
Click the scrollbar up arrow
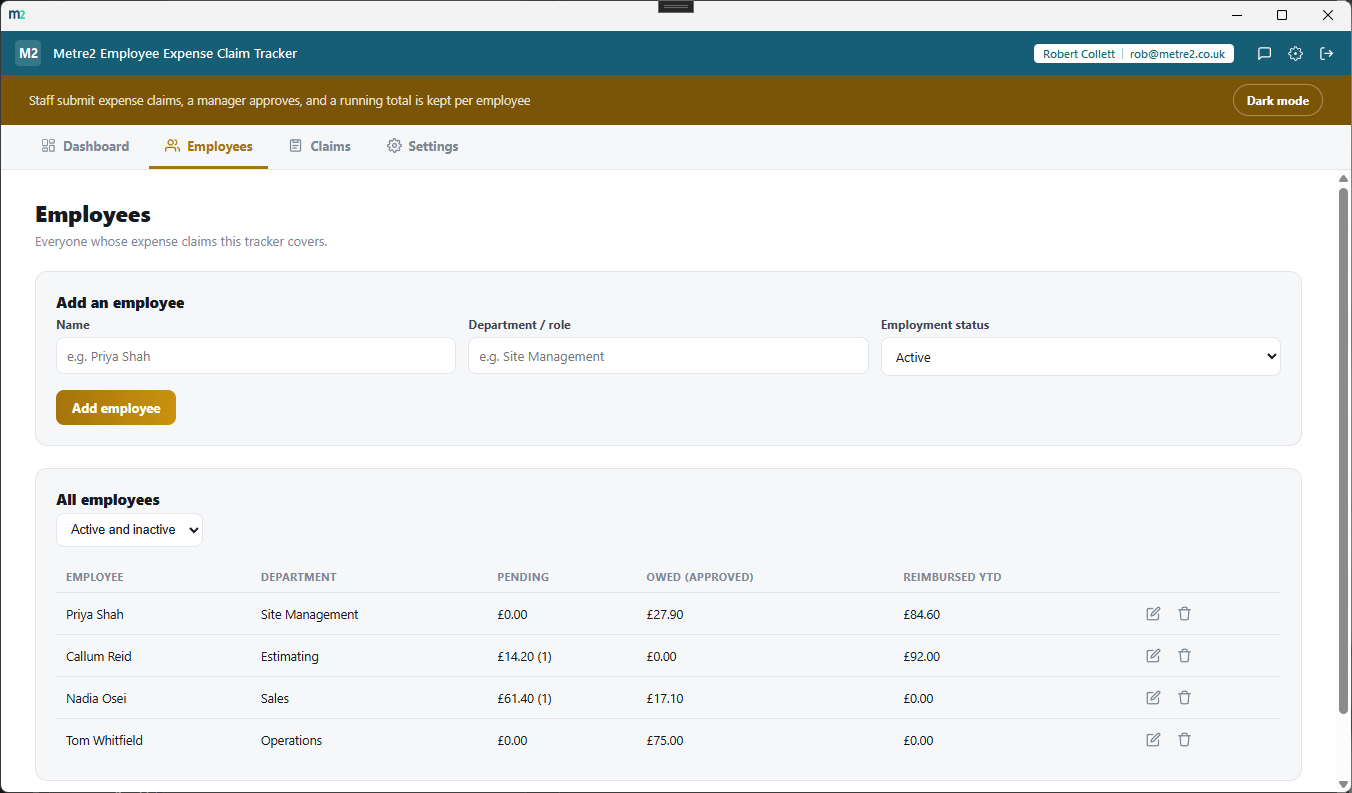click(x=1343, y=179)
